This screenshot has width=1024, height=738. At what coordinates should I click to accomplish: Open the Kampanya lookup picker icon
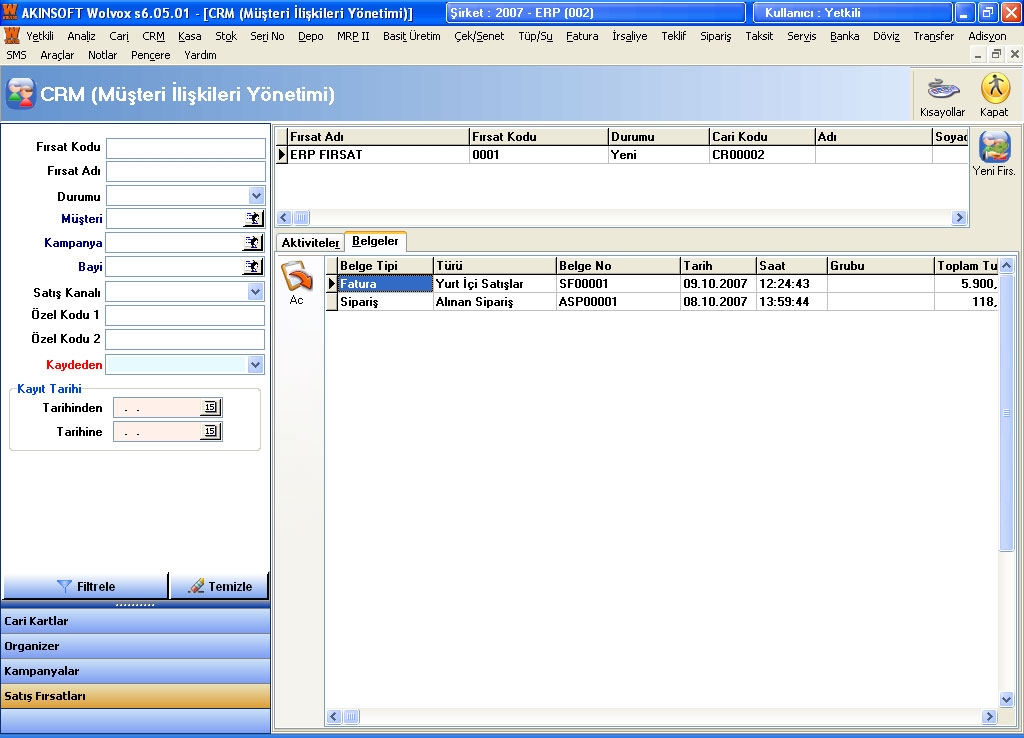tap(253, 243)
